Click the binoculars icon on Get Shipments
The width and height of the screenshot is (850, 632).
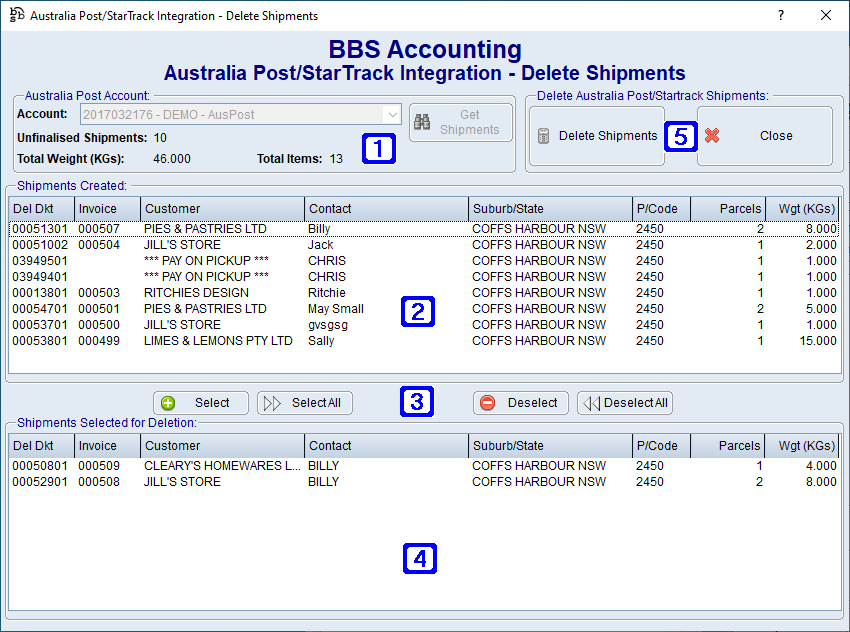coord(423,122)
